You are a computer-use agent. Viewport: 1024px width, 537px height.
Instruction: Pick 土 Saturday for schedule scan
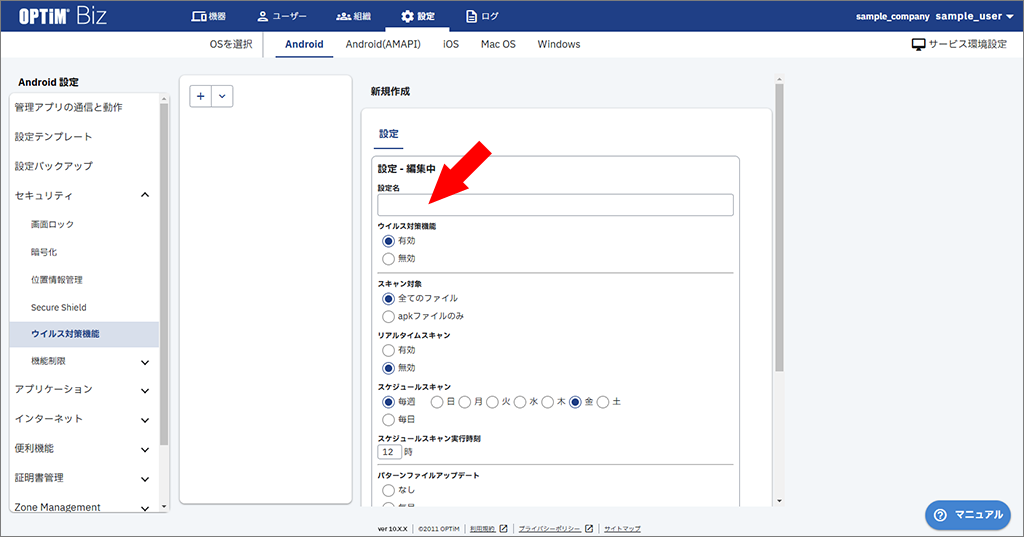pos(603,402)
